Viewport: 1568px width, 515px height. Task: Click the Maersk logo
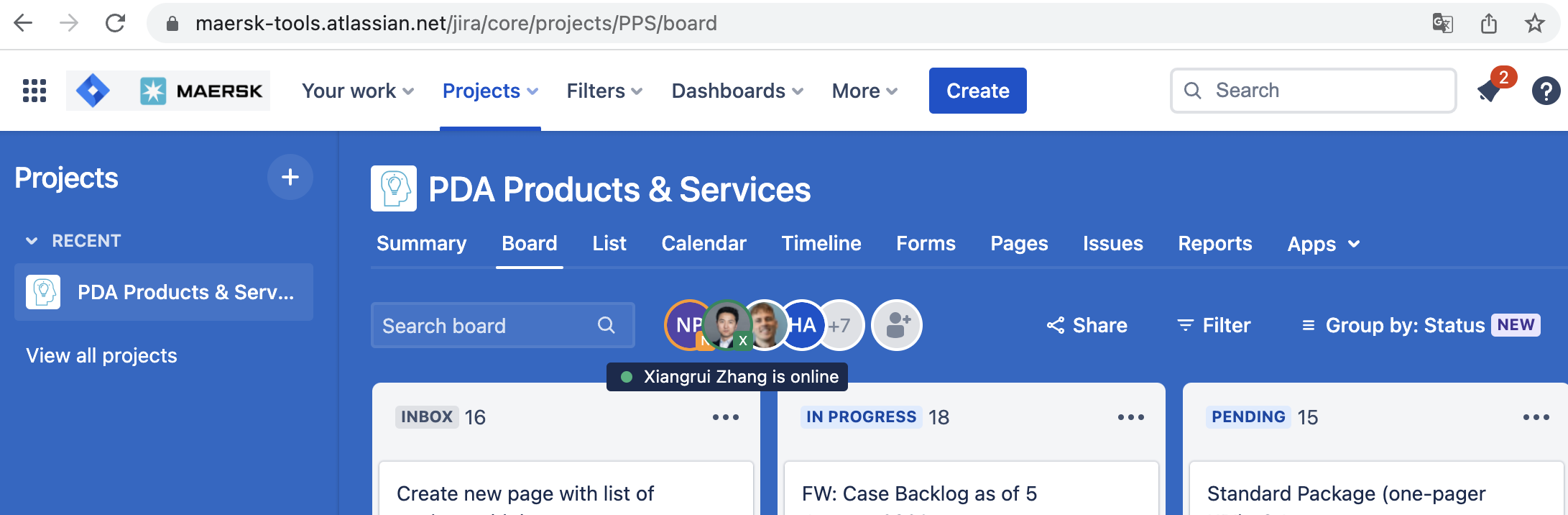pyautogui.click(x=201, y=91)
